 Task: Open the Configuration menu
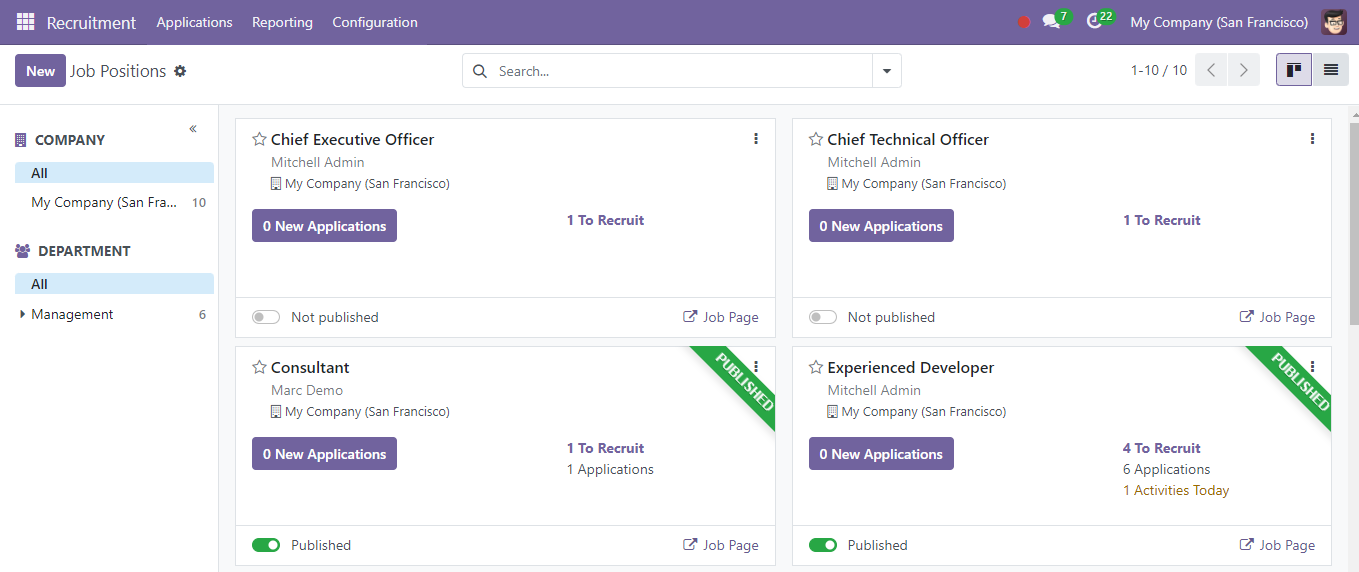[x=375, y=22]
